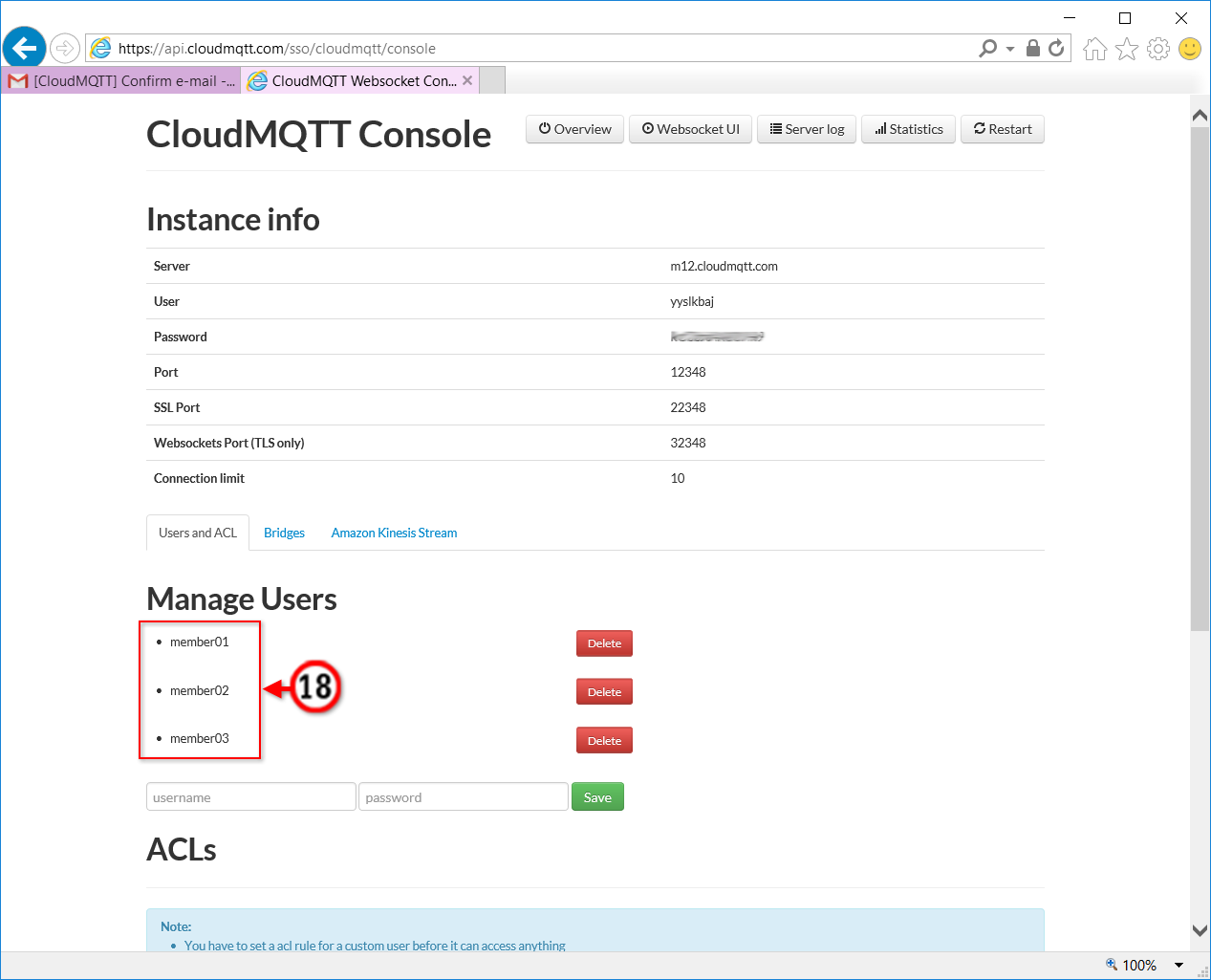Delete user member02

(604, 692)
